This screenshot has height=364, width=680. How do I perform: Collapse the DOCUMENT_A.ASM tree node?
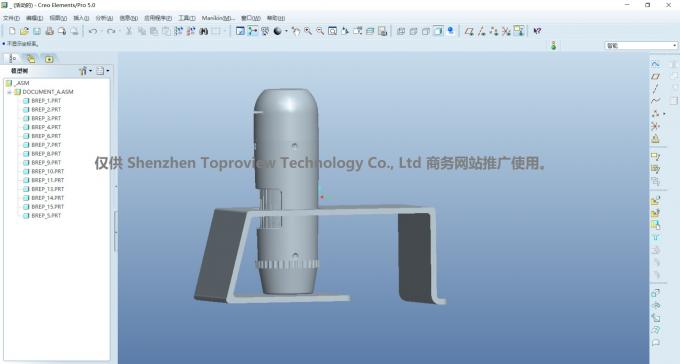click(10, 92)
